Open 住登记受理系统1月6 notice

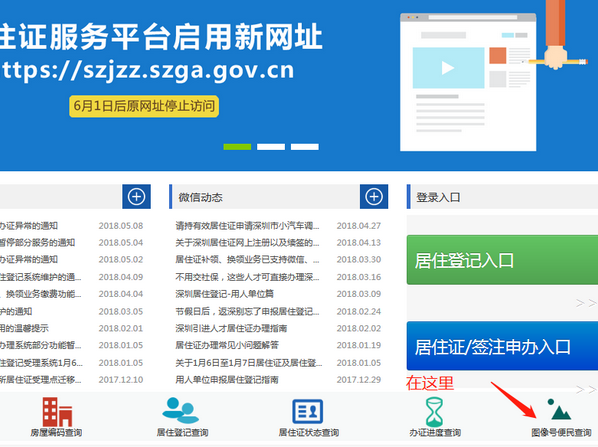pyautogui.click(x=41, y=362)
